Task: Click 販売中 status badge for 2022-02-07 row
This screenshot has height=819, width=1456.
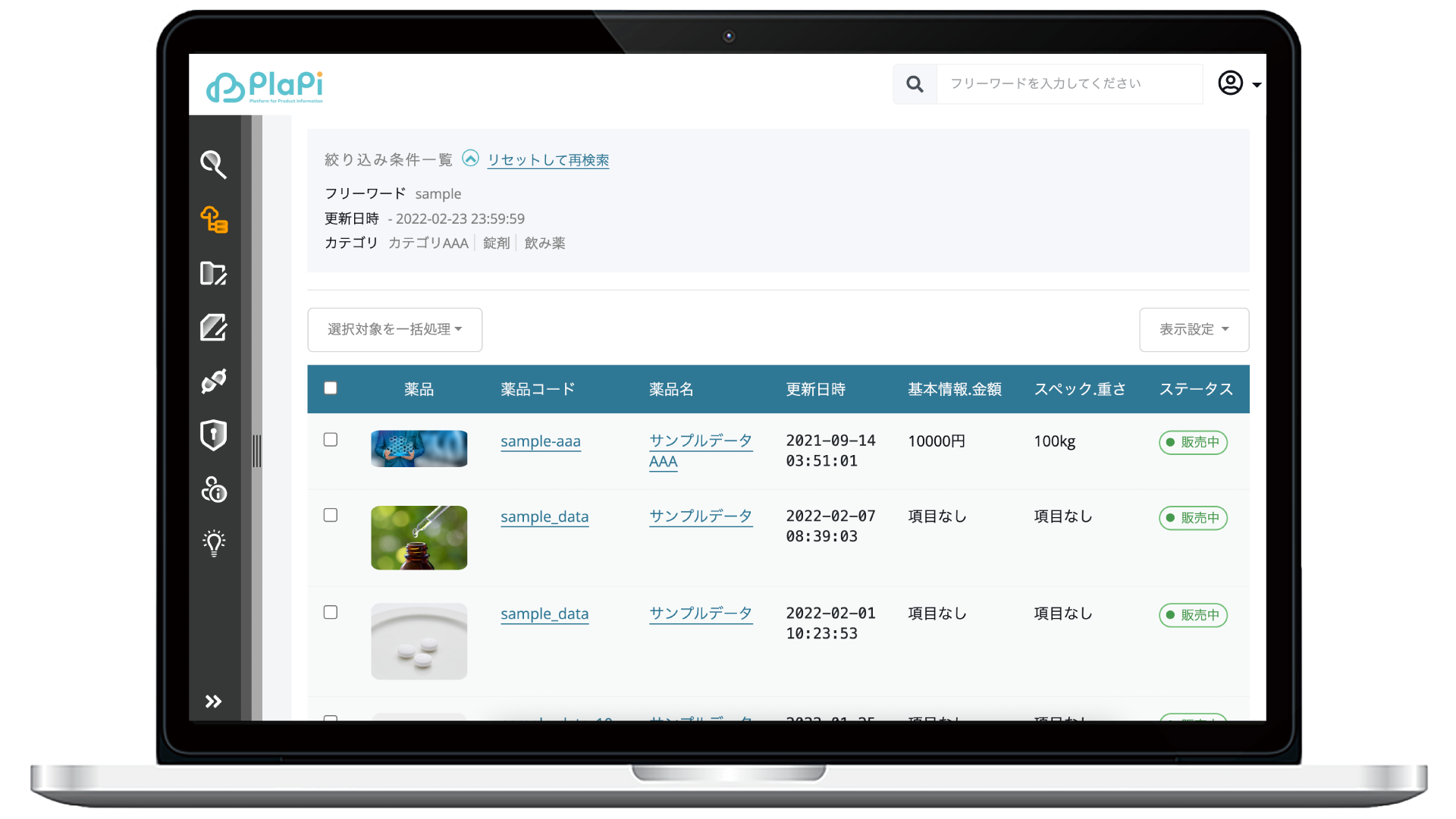Action: [1193, 519]
